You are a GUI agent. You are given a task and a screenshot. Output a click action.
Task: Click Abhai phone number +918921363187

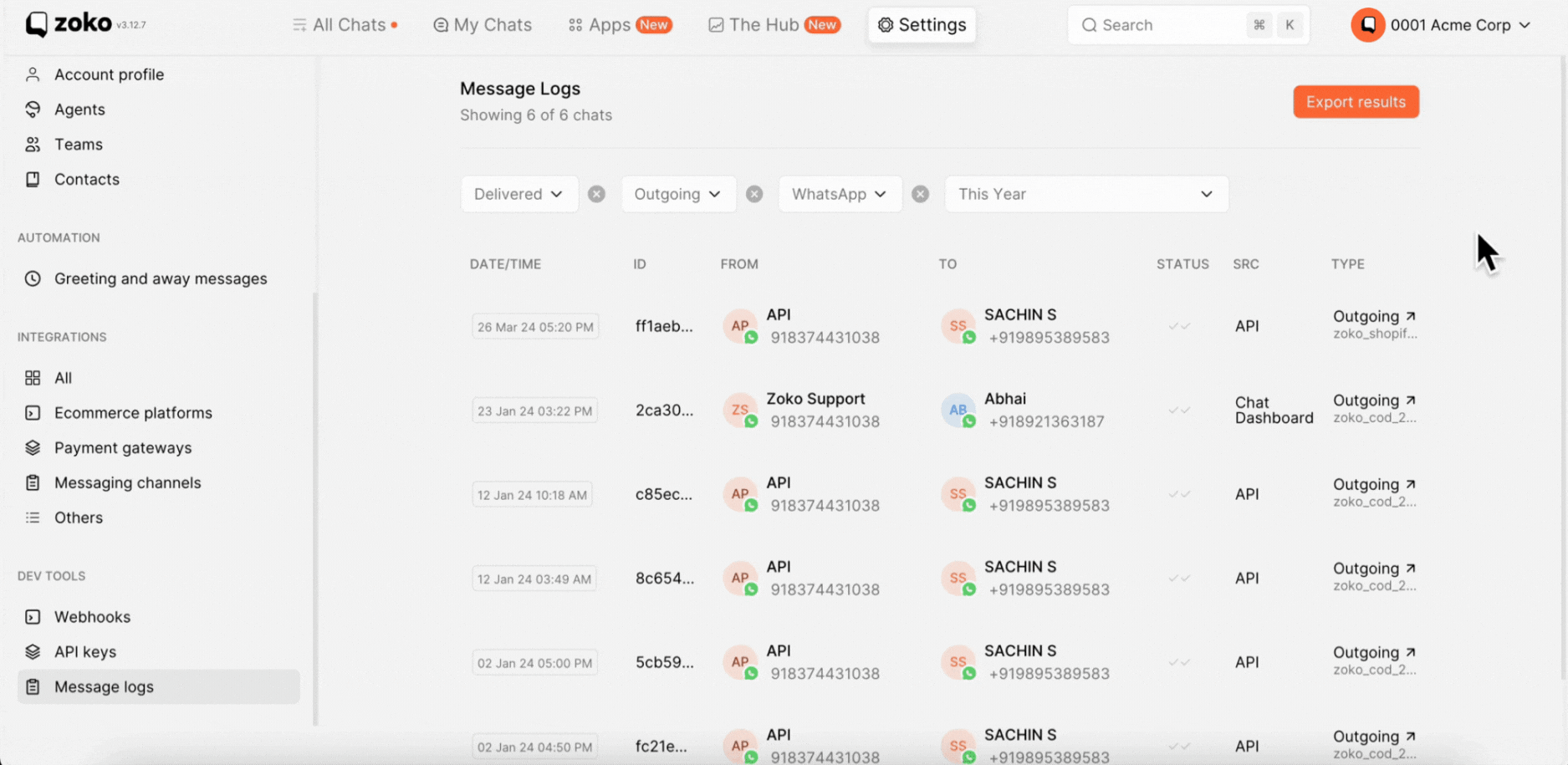click(x=1046, y=422)
